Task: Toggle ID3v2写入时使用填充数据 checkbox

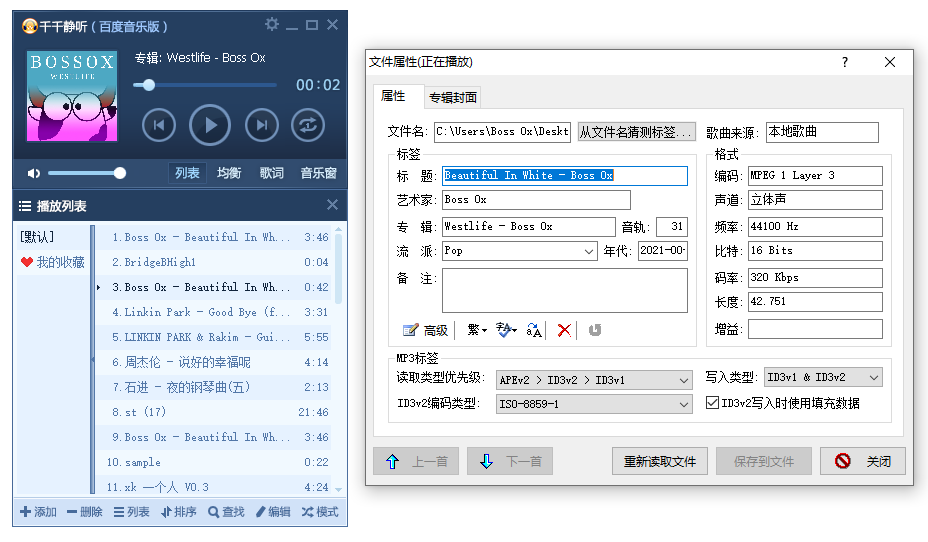Action: pyautogui.click(x=713, y=403)
